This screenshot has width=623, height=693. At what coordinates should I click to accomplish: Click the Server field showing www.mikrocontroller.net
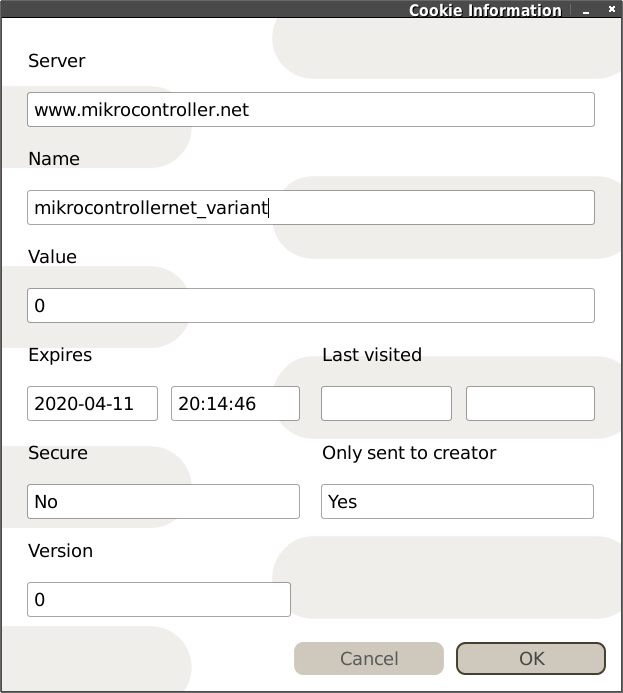(311, 110)
